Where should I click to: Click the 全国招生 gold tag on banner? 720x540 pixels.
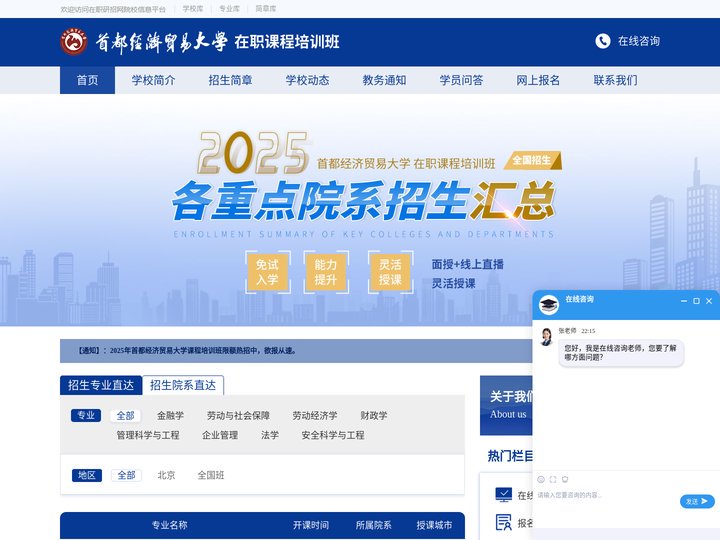pyautogui.click(x=533, y=160)
